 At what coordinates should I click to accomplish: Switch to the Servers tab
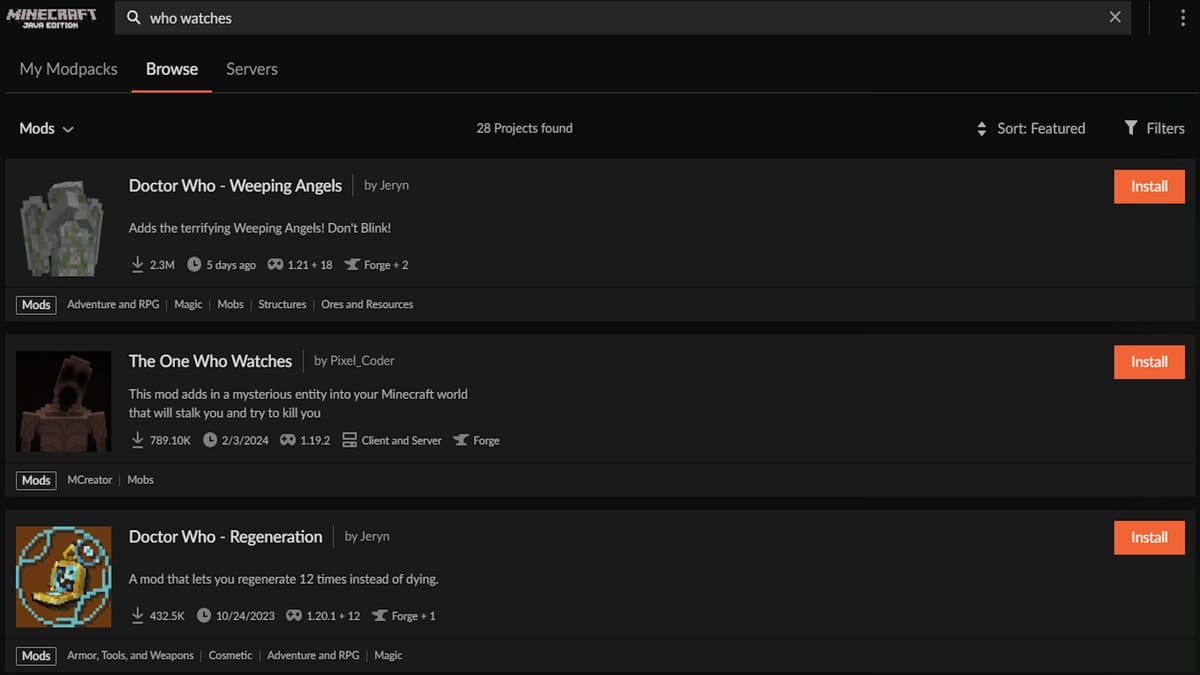[251, 68]
